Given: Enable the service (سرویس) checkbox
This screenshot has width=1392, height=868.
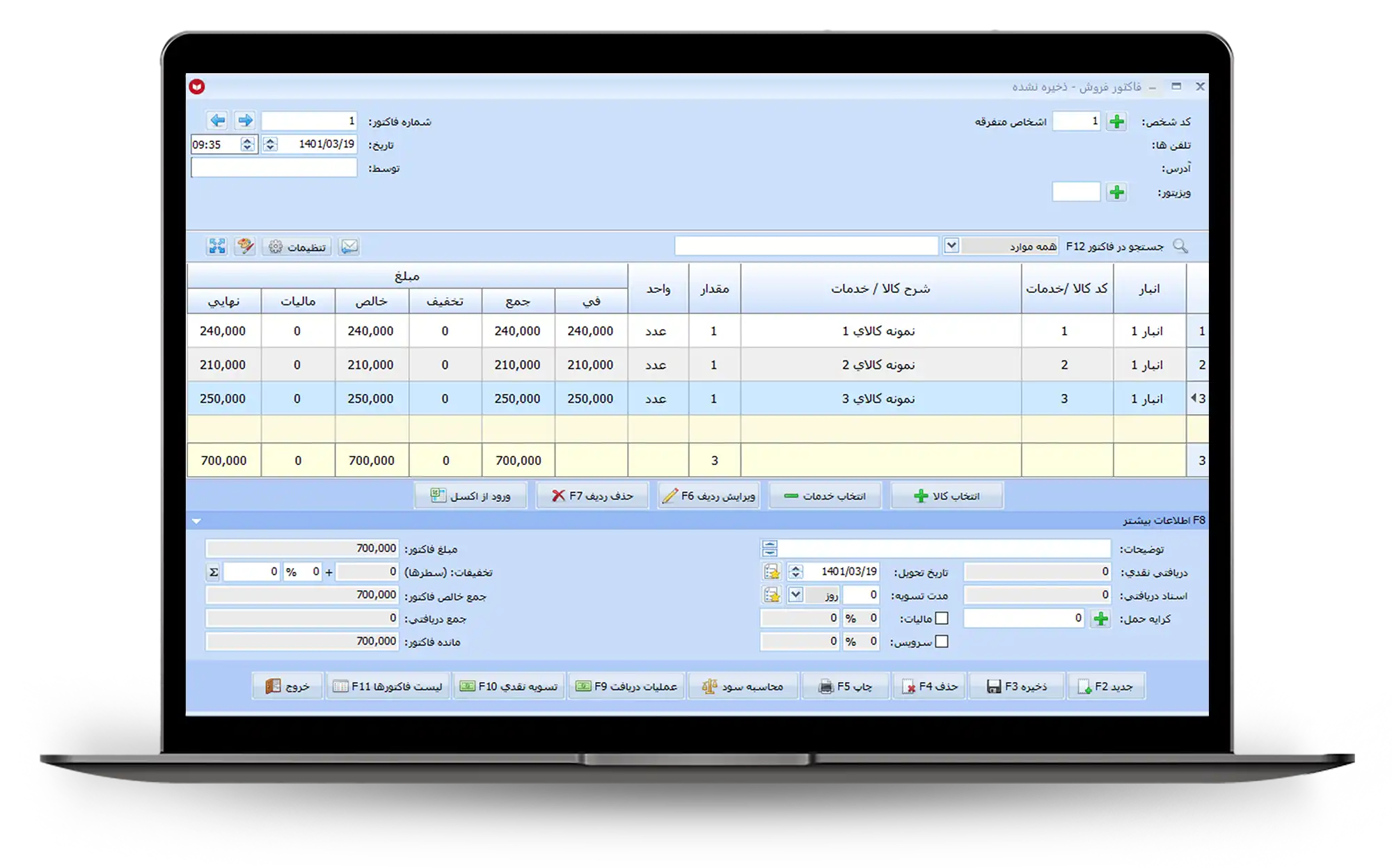Looking at the screenshot, I should (942, 642).
